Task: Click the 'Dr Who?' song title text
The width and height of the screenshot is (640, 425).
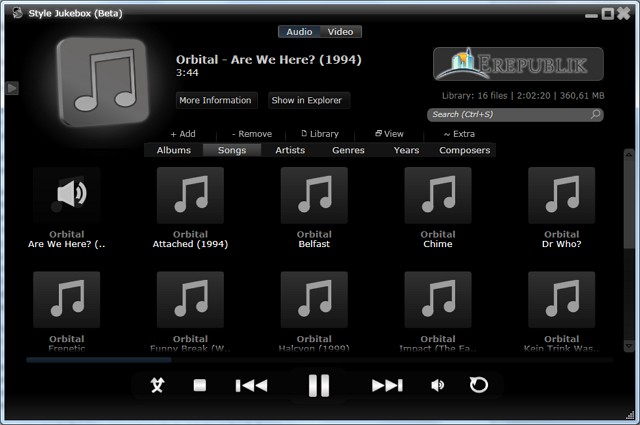Action: 562,244
